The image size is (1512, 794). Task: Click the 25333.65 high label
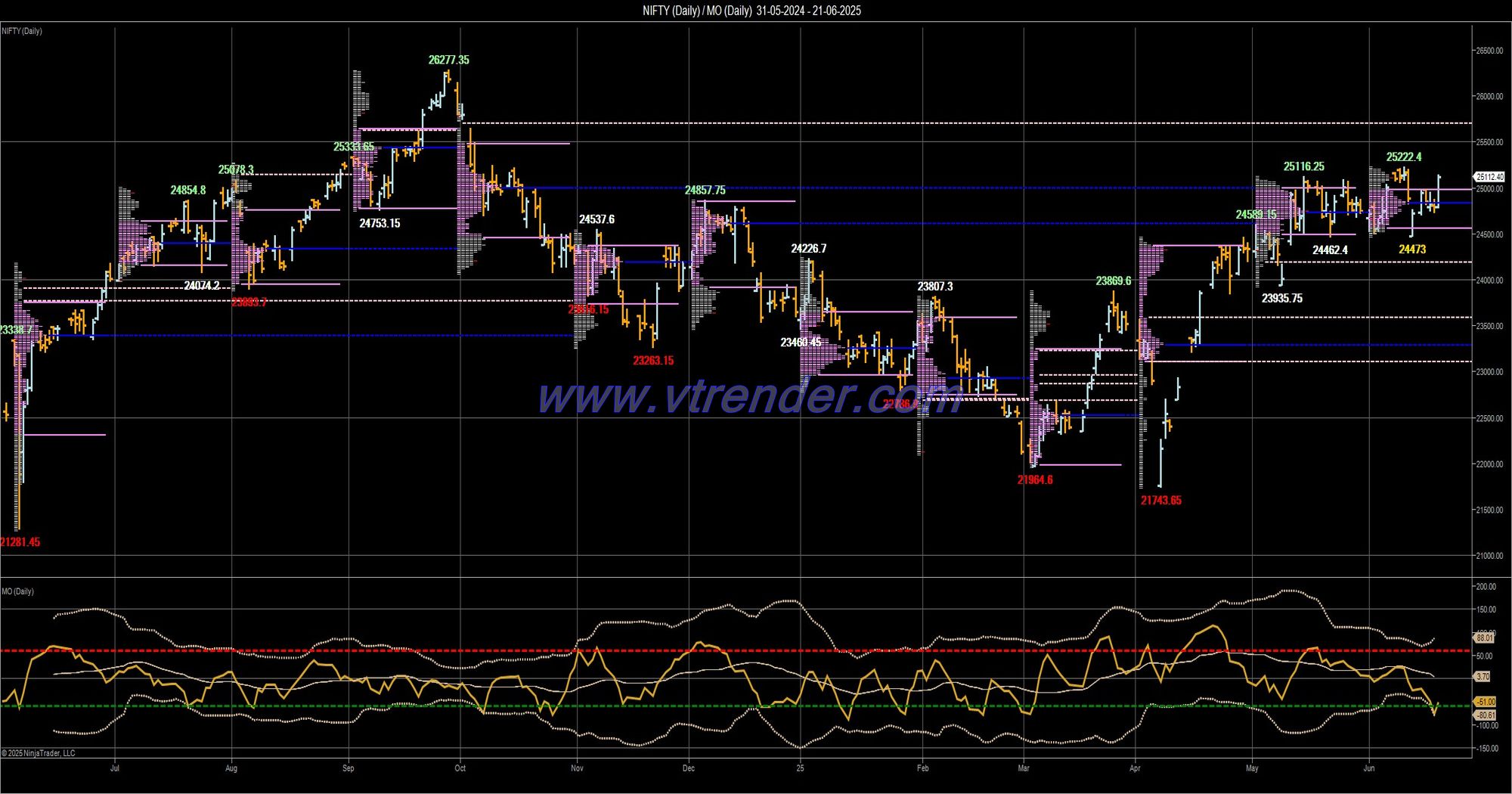click(353, 147)
